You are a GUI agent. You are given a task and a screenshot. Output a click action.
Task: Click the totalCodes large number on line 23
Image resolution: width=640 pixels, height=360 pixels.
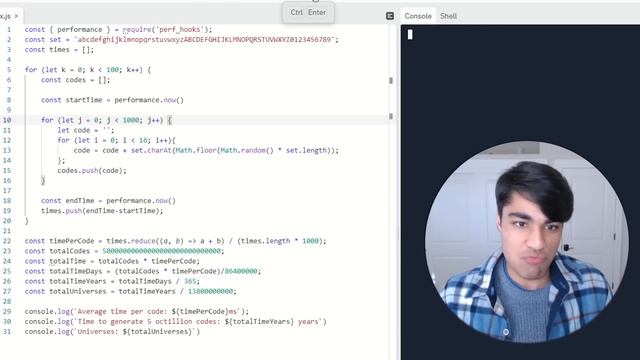[161, 251]
